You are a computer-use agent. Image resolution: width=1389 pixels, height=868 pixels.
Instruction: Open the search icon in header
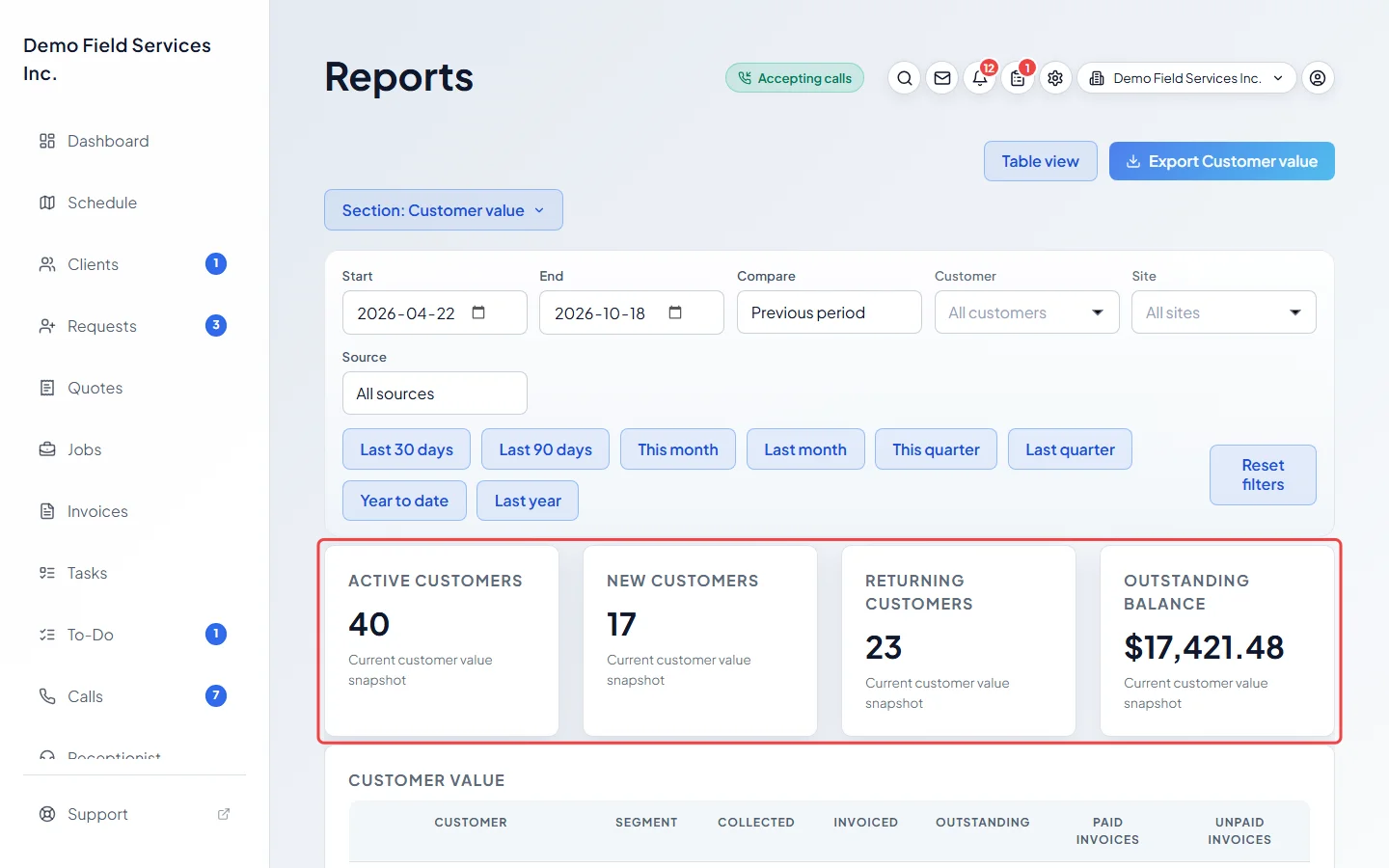tap(904, 78)
